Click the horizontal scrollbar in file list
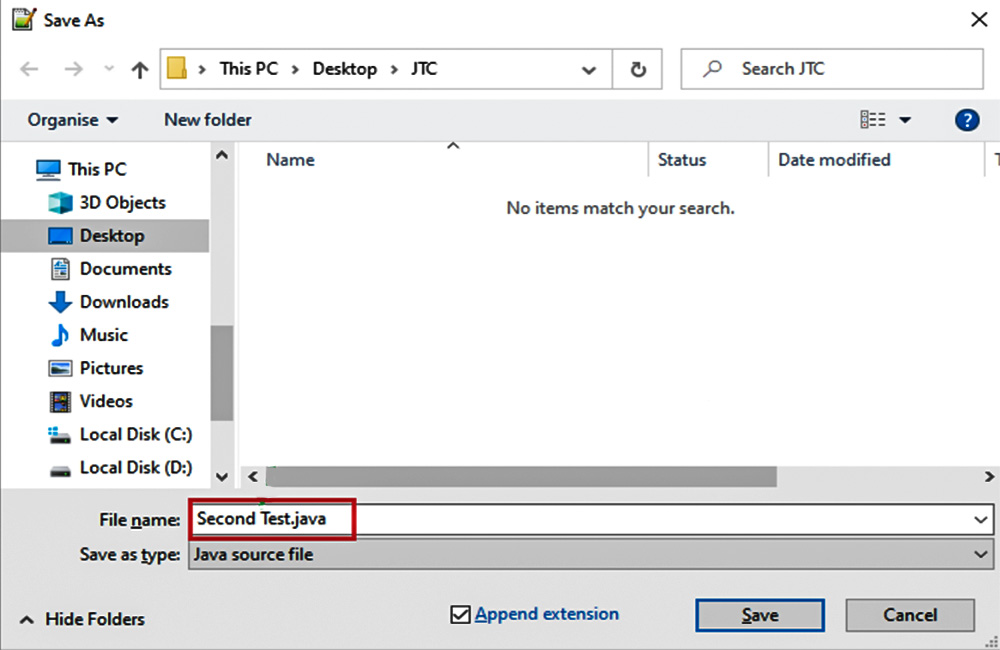Screen dimensions: 1000x650 click(x=520, y=476)
